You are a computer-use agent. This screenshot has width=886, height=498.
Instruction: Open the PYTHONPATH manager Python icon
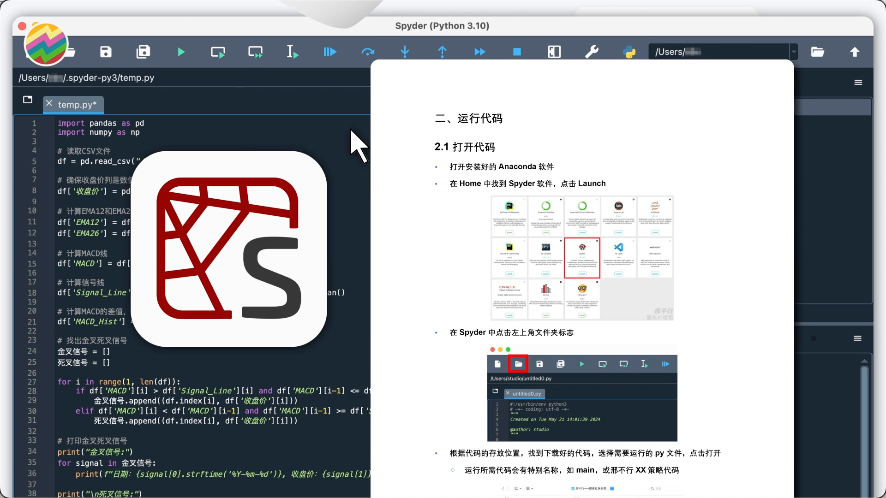[629, 51]
